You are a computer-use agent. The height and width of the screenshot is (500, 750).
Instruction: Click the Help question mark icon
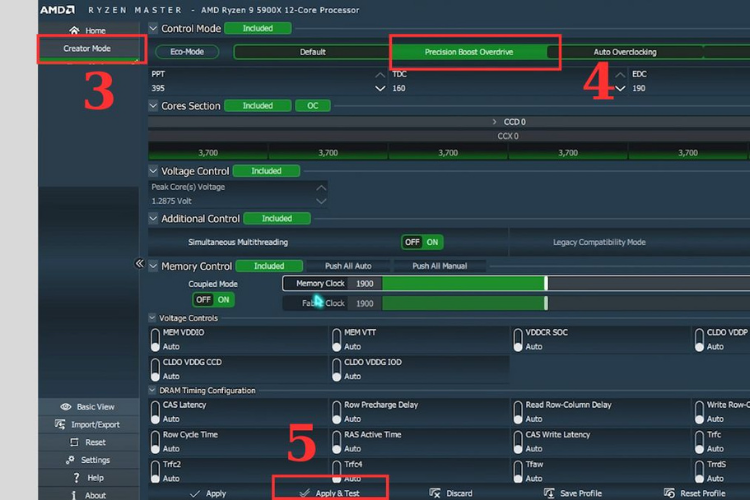76,478
